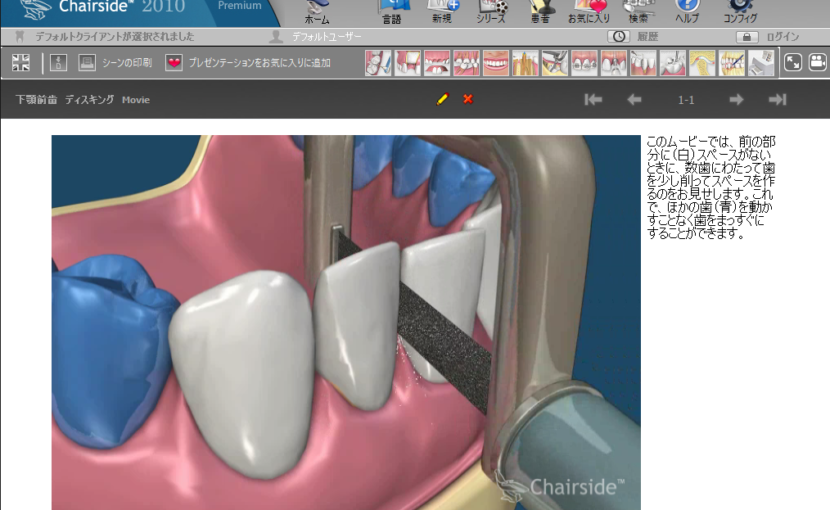The image size is (830, 510).
Task: Open the 患者 (Patient) section
Action: point(542,11)
